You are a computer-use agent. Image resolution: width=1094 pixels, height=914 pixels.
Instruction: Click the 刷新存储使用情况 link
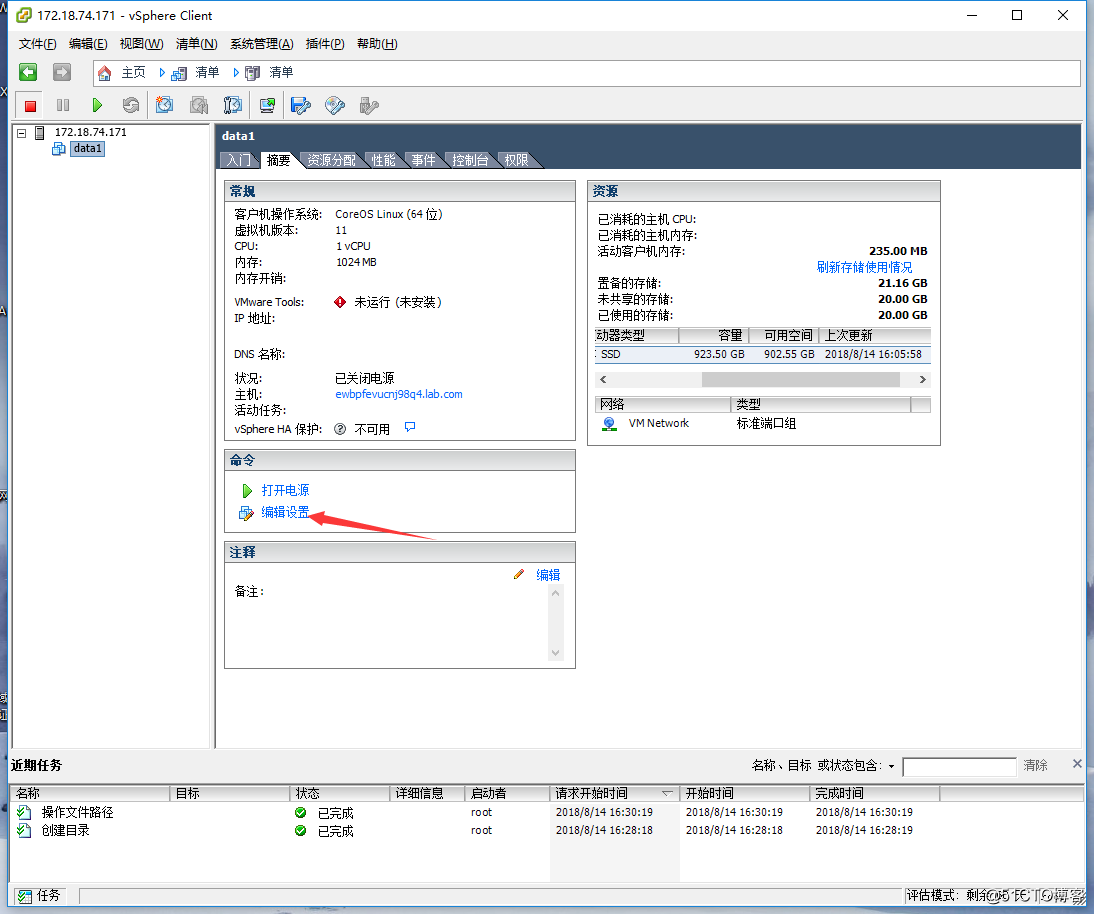pyautogui.click(x=864, y=267)
